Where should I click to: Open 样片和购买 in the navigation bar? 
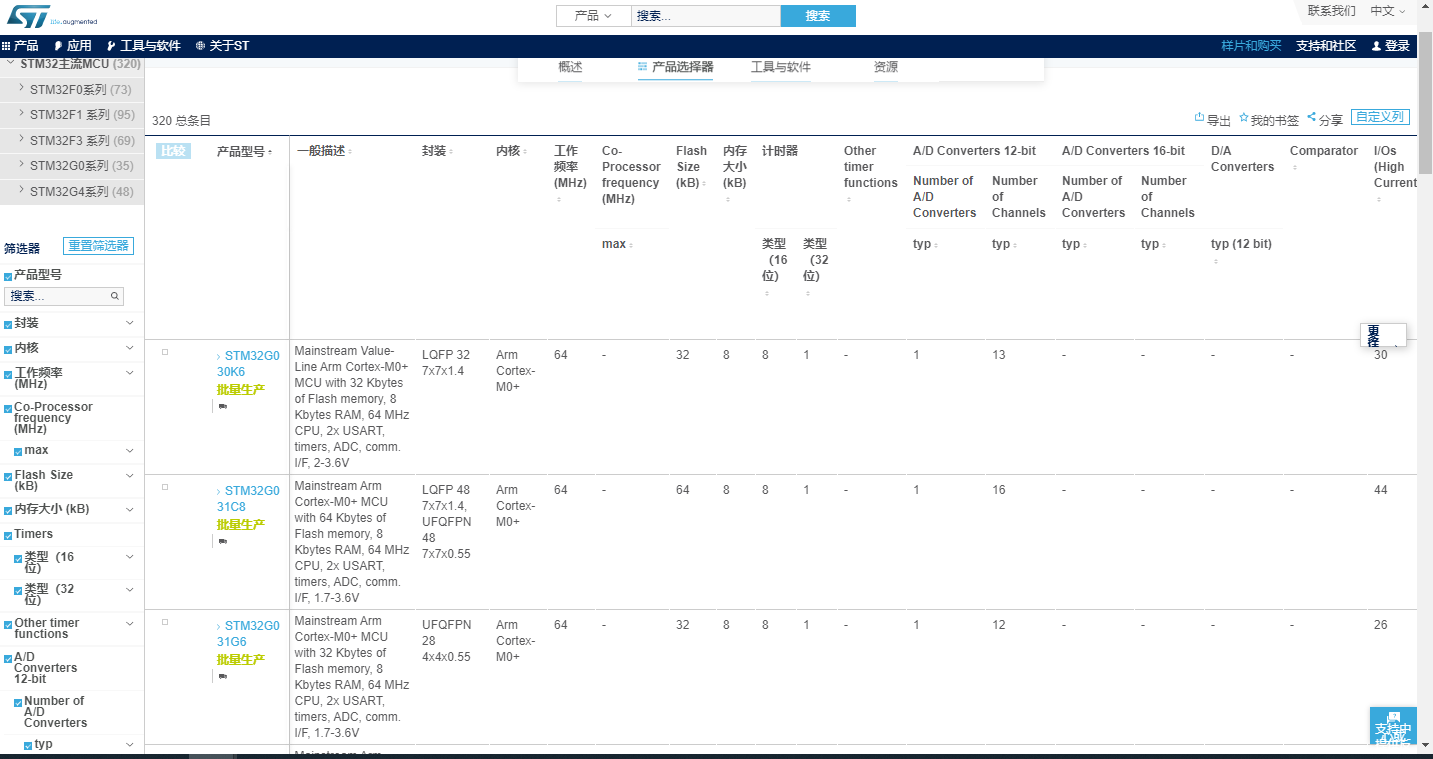(x=1251, y=46)
